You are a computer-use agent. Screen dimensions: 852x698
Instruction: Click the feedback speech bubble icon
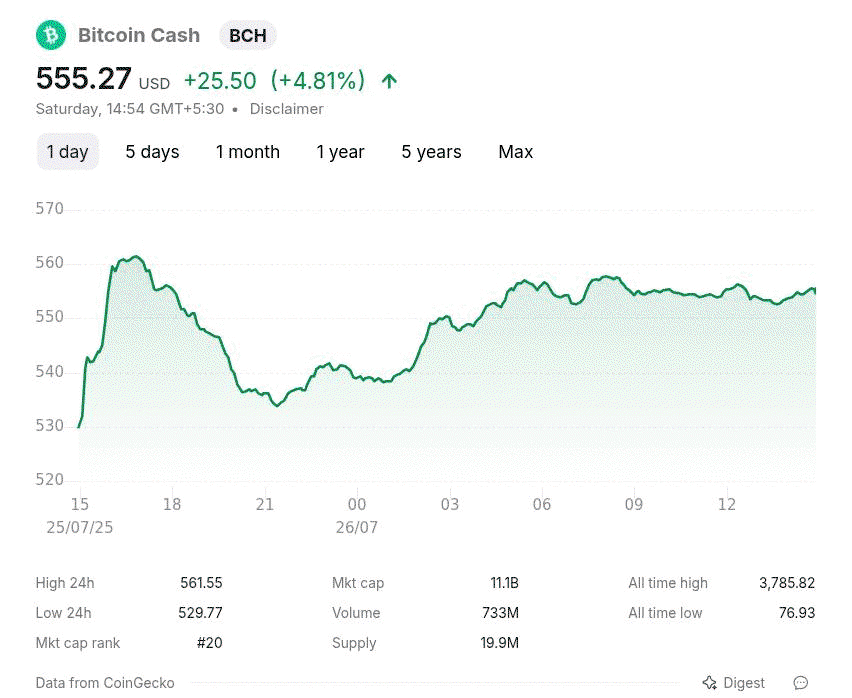click(x=801, y=682)
